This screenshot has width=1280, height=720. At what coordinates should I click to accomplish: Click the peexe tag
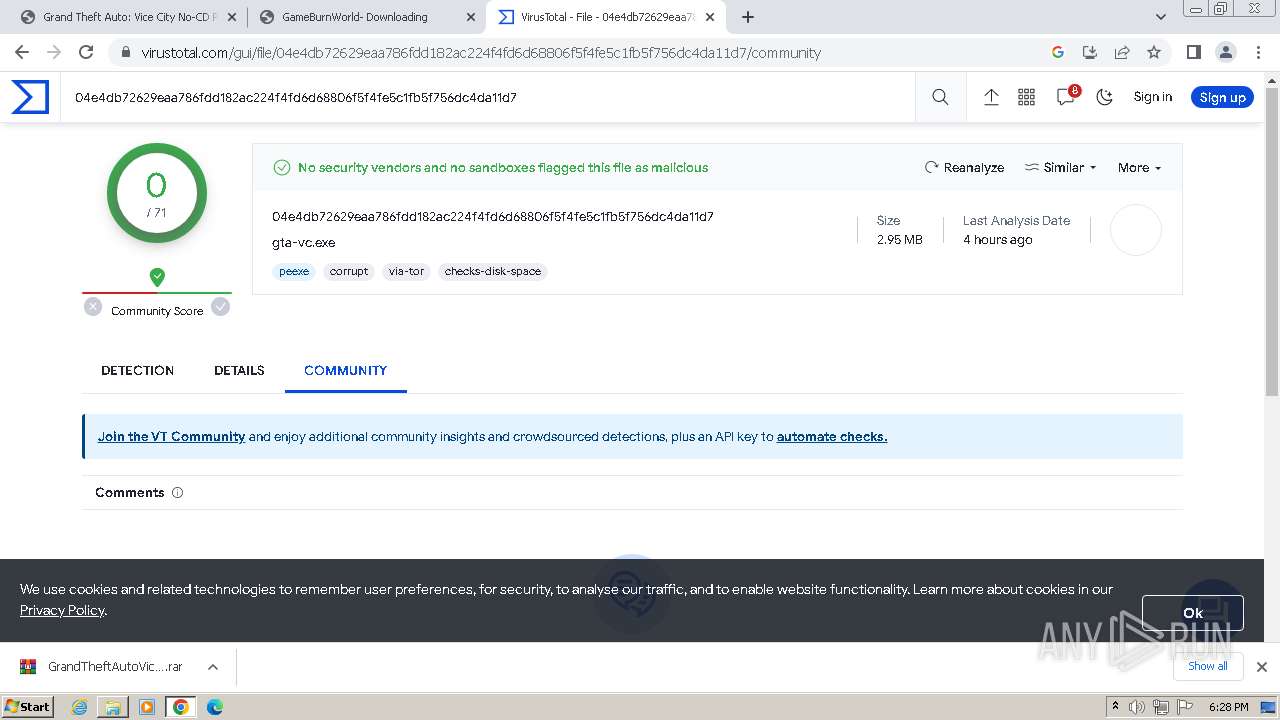click(294, 271)
